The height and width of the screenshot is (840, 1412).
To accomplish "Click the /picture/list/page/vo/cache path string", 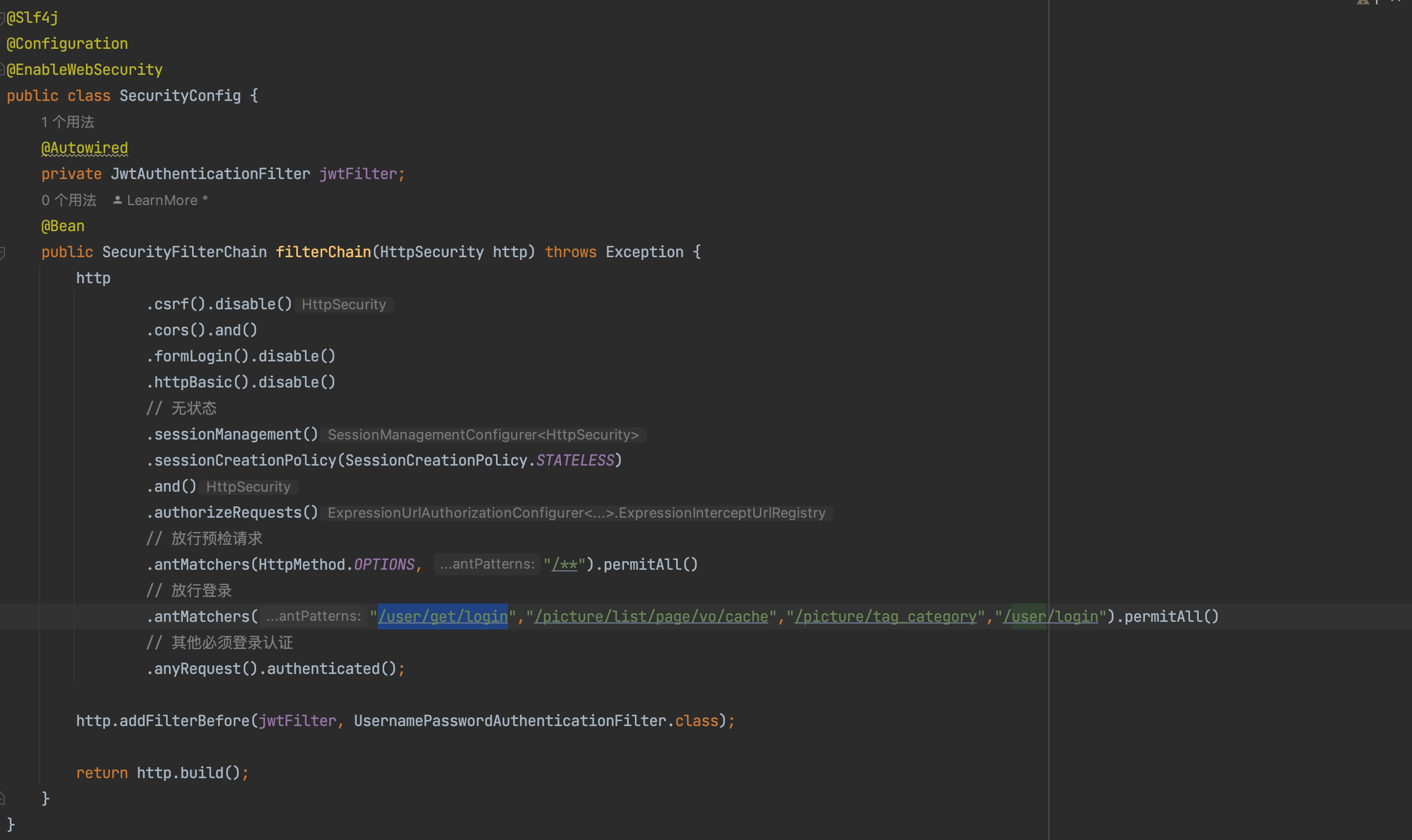I will 651,616.
